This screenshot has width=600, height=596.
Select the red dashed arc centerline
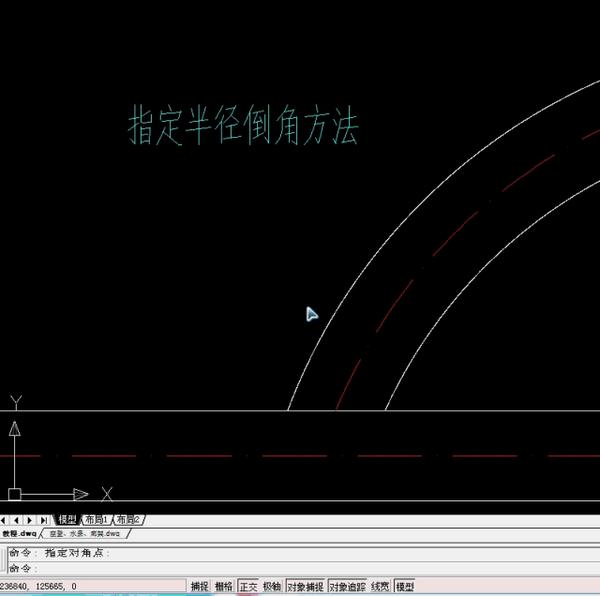coord(455,233)
